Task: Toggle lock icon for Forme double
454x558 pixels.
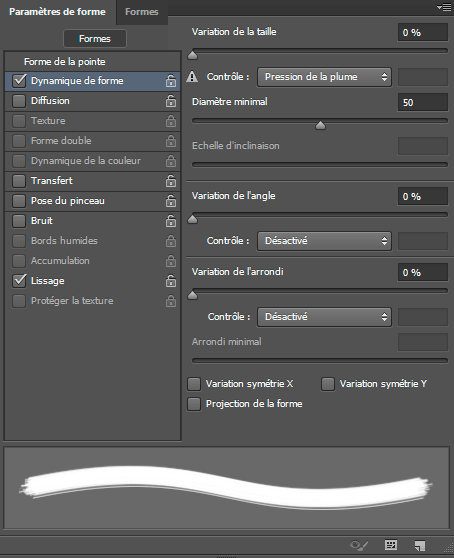Action: tap(171, 141)
